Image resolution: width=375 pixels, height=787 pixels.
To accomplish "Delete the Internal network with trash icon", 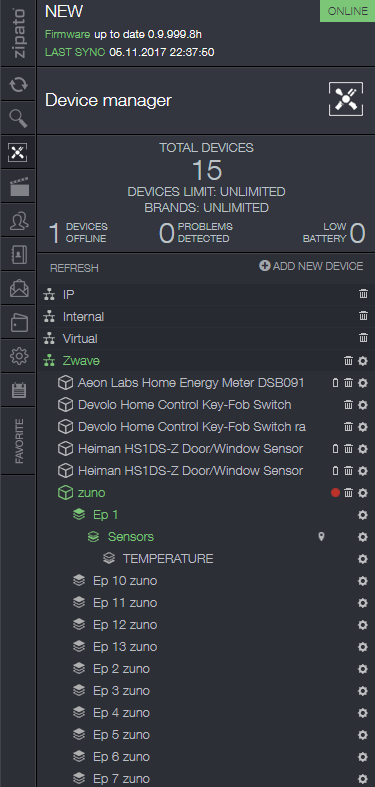I will 363,316.
